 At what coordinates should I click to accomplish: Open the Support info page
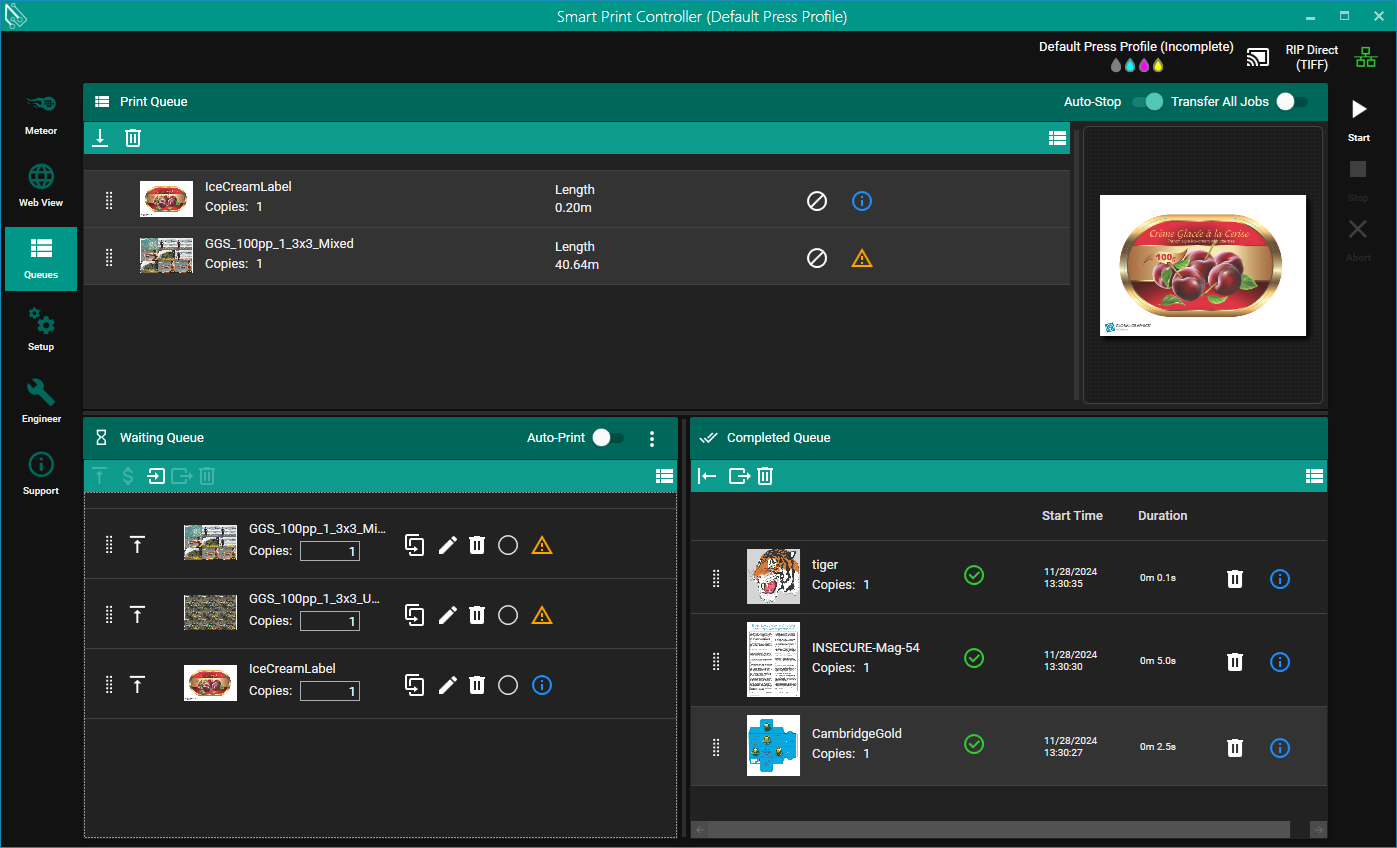(41, 472)
